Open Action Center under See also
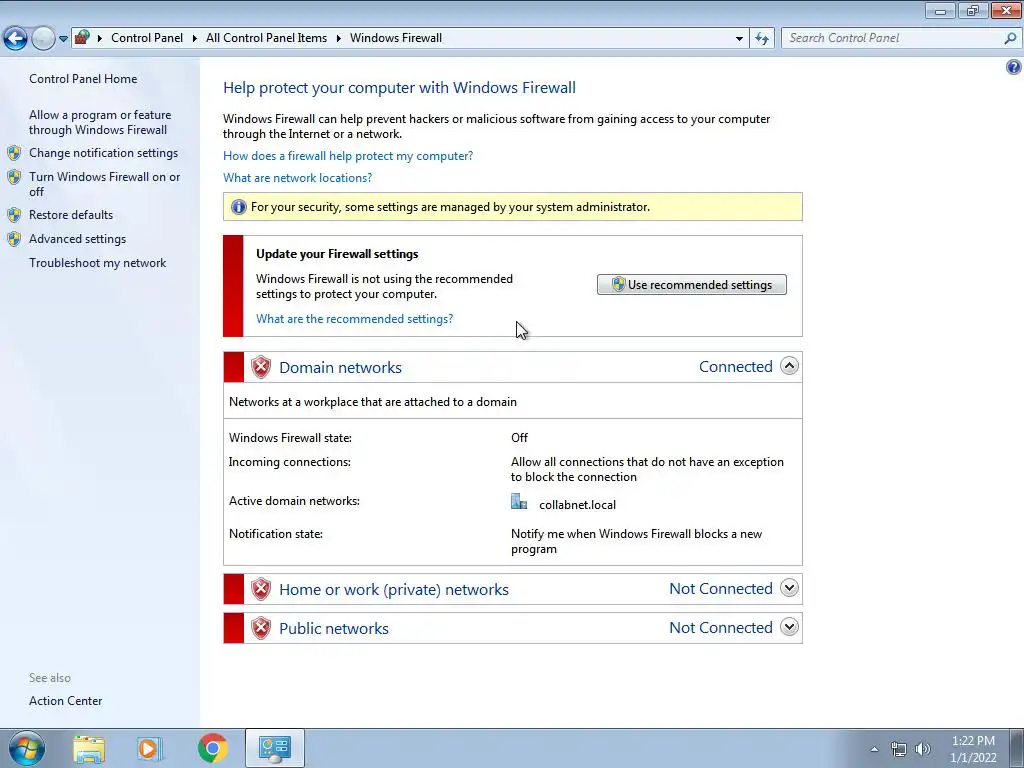Screen dimensions: 1024x768 (65, 701)
